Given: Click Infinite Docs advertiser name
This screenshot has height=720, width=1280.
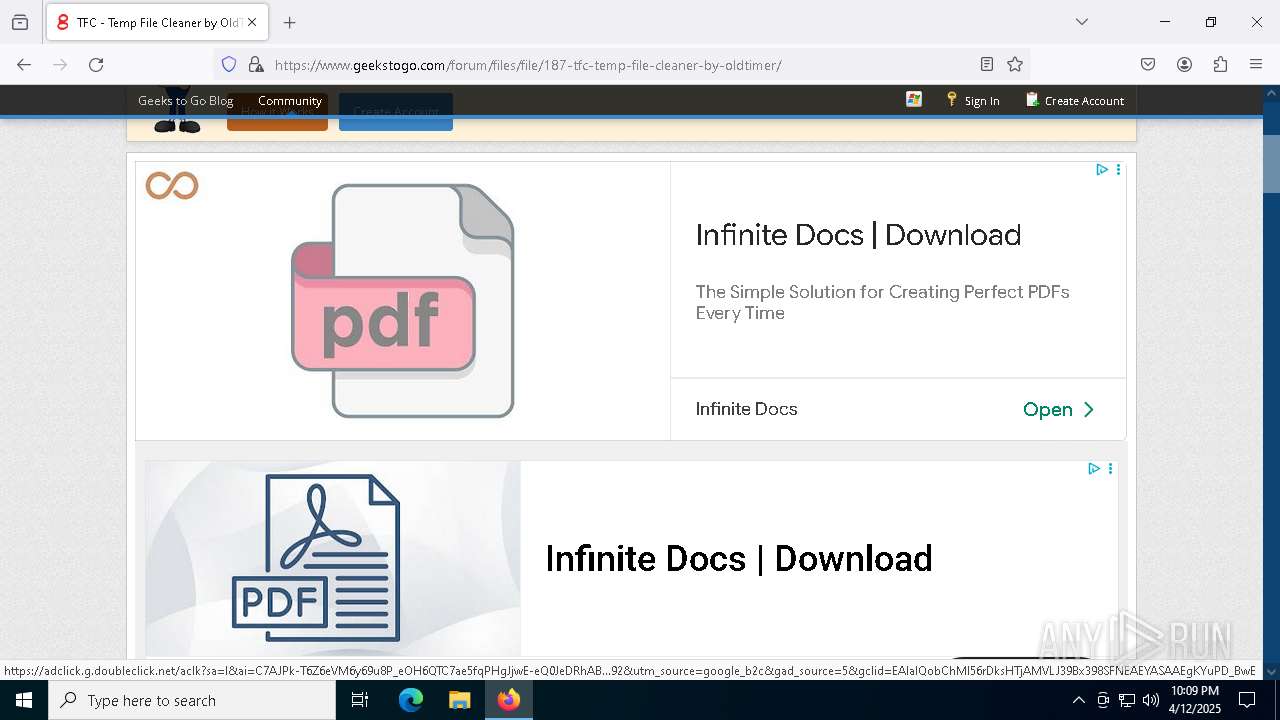Looking at the screenshot, I should click(747, 409).
